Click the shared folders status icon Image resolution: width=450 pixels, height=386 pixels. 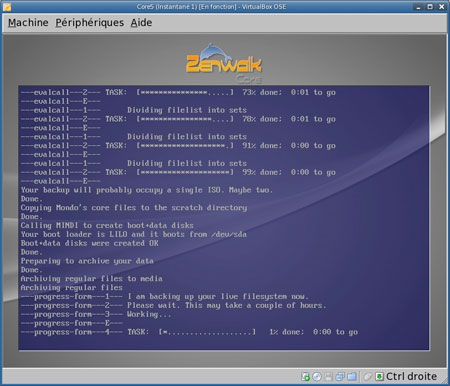[352, 377]
